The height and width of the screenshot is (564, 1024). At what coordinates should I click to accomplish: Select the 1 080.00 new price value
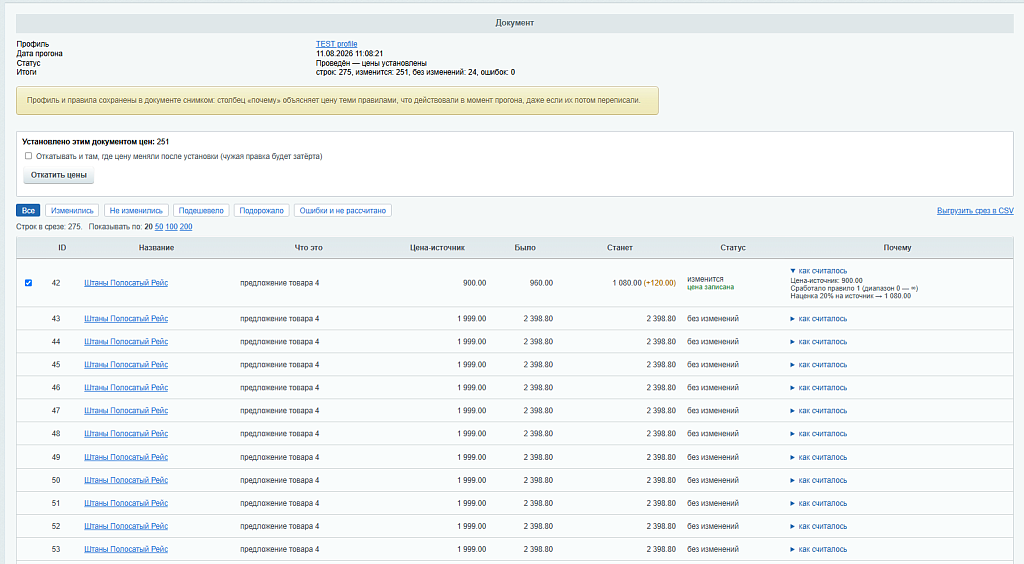[627, 283]
